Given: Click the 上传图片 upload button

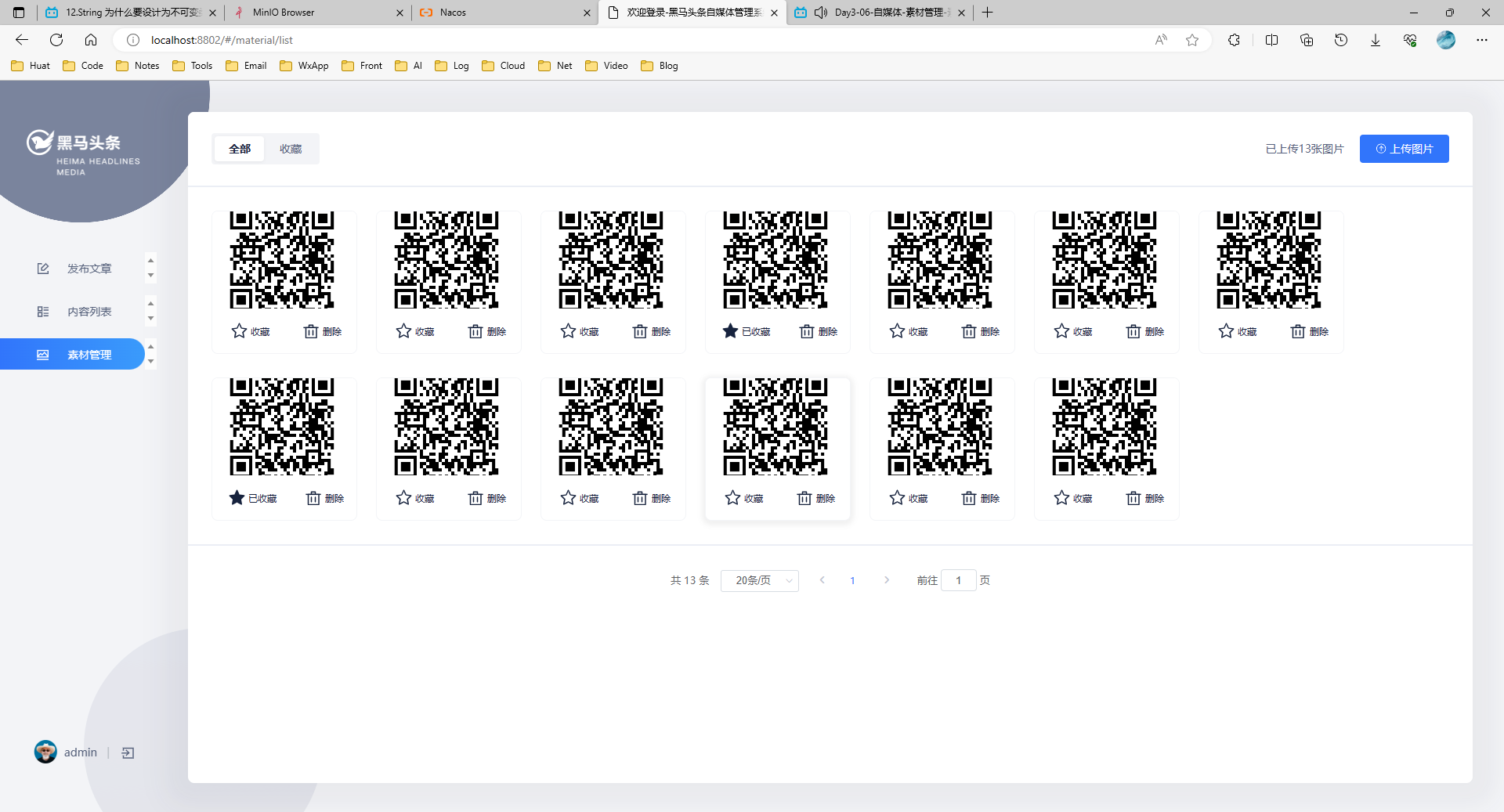Looking at the screenshot, I should click(x=1404, y=149).
